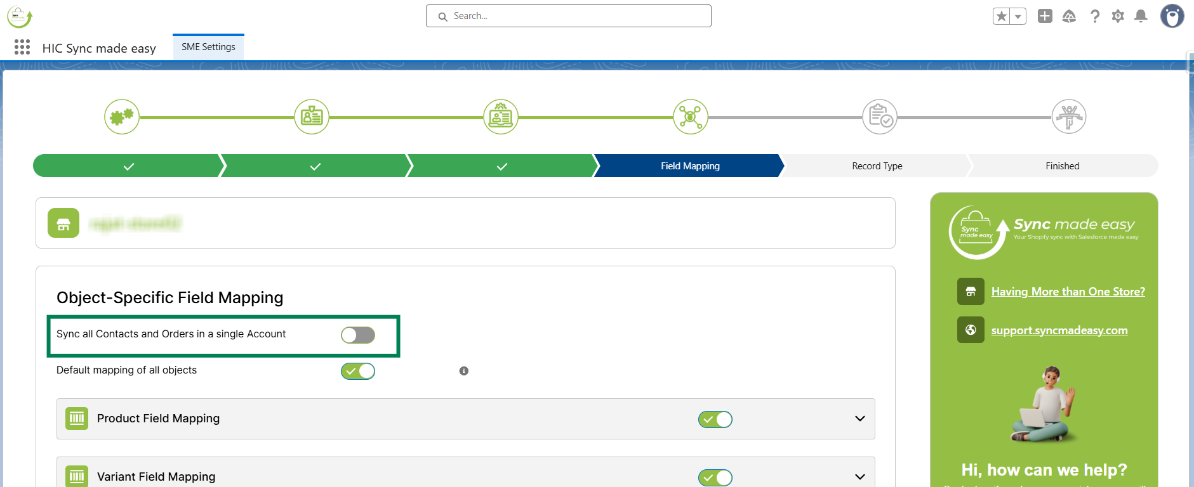The image size is (1194, 487).
Task: Click into the Search field
Action: (x=569, y=16)
